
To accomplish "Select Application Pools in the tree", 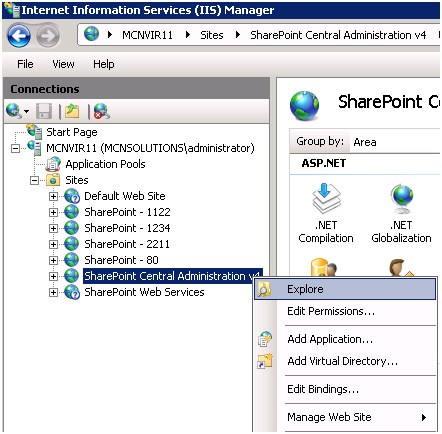I will click(x=105, y=164).
